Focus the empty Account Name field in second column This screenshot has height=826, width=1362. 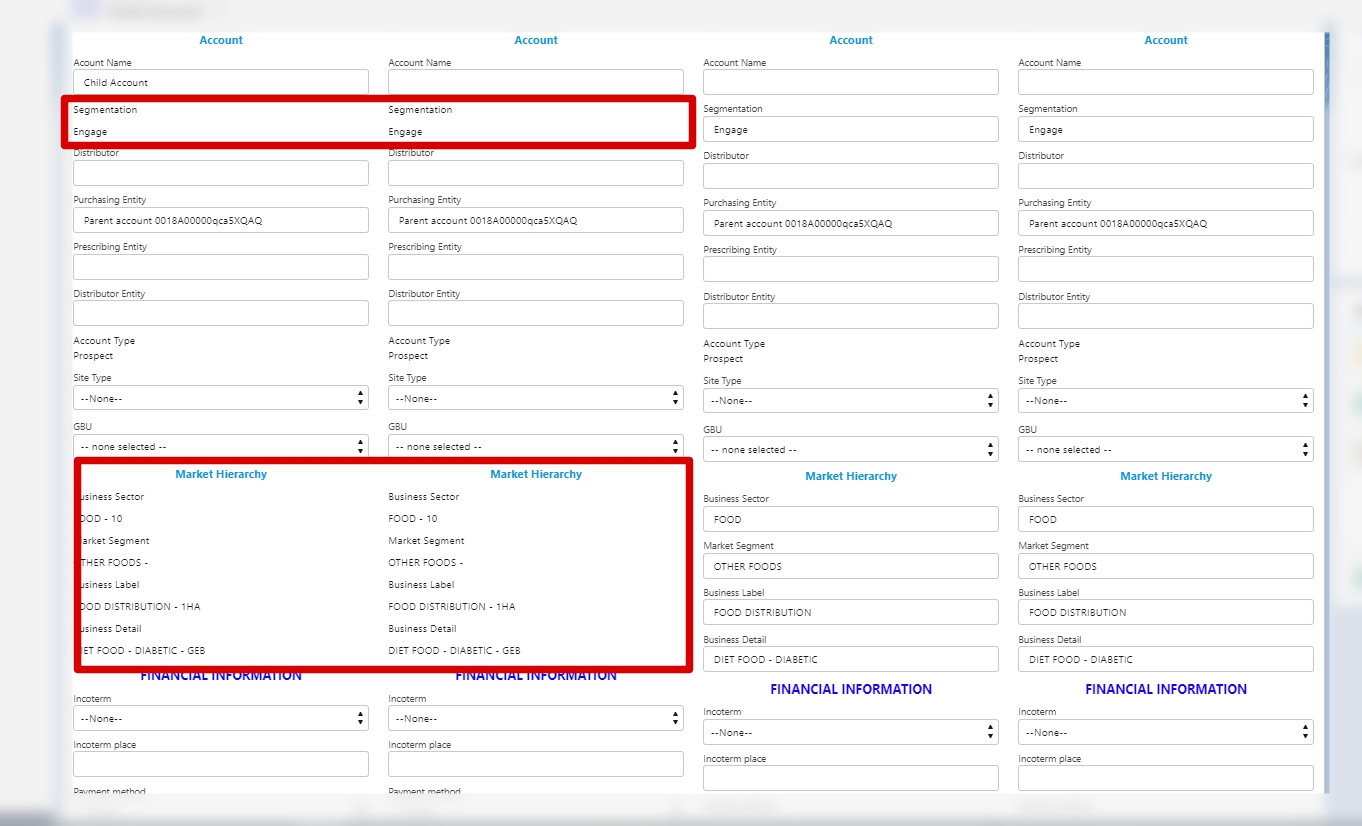[x=536, y=82]
